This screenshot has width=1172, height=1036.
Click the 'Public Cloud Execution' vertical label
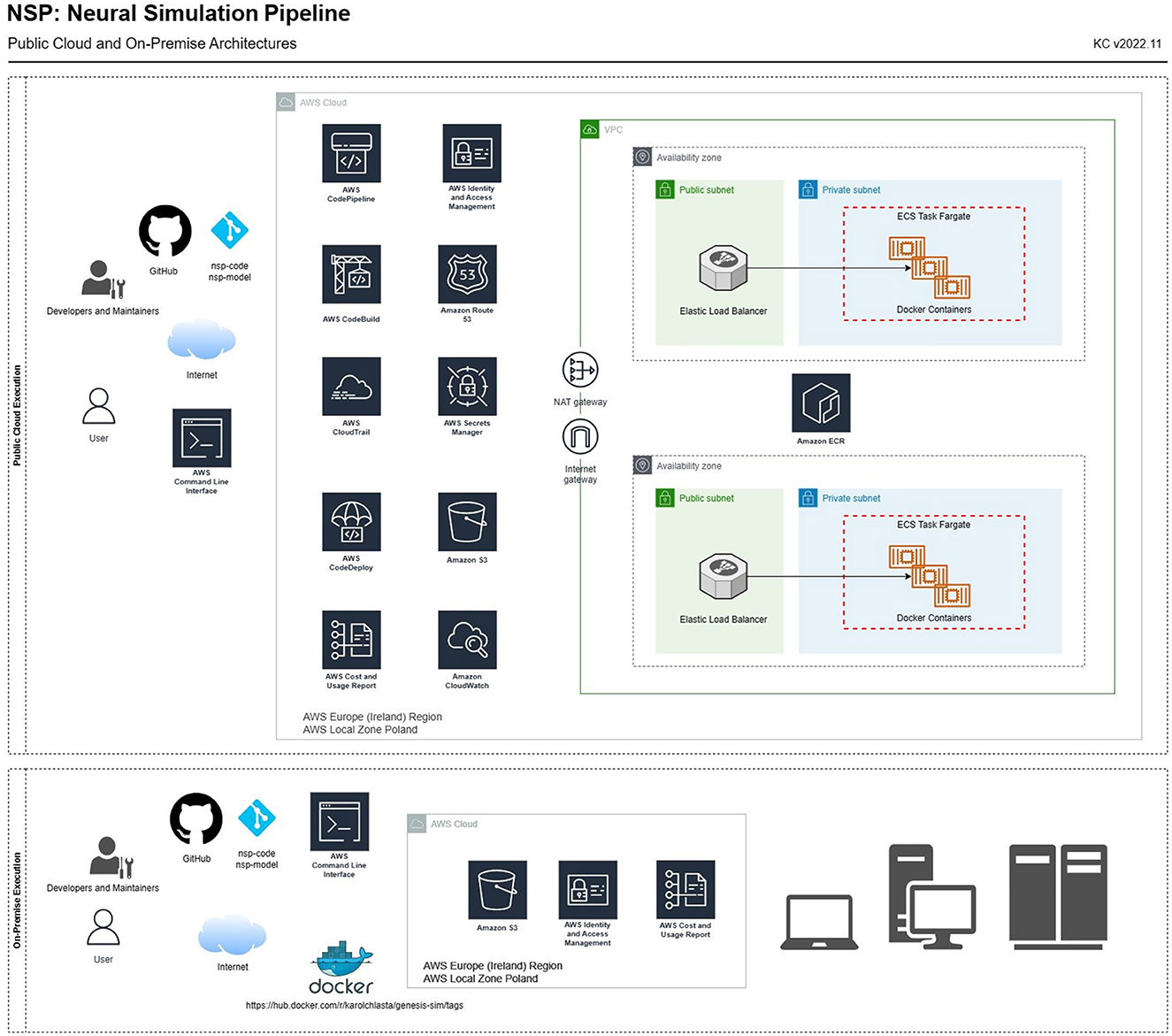17,416
